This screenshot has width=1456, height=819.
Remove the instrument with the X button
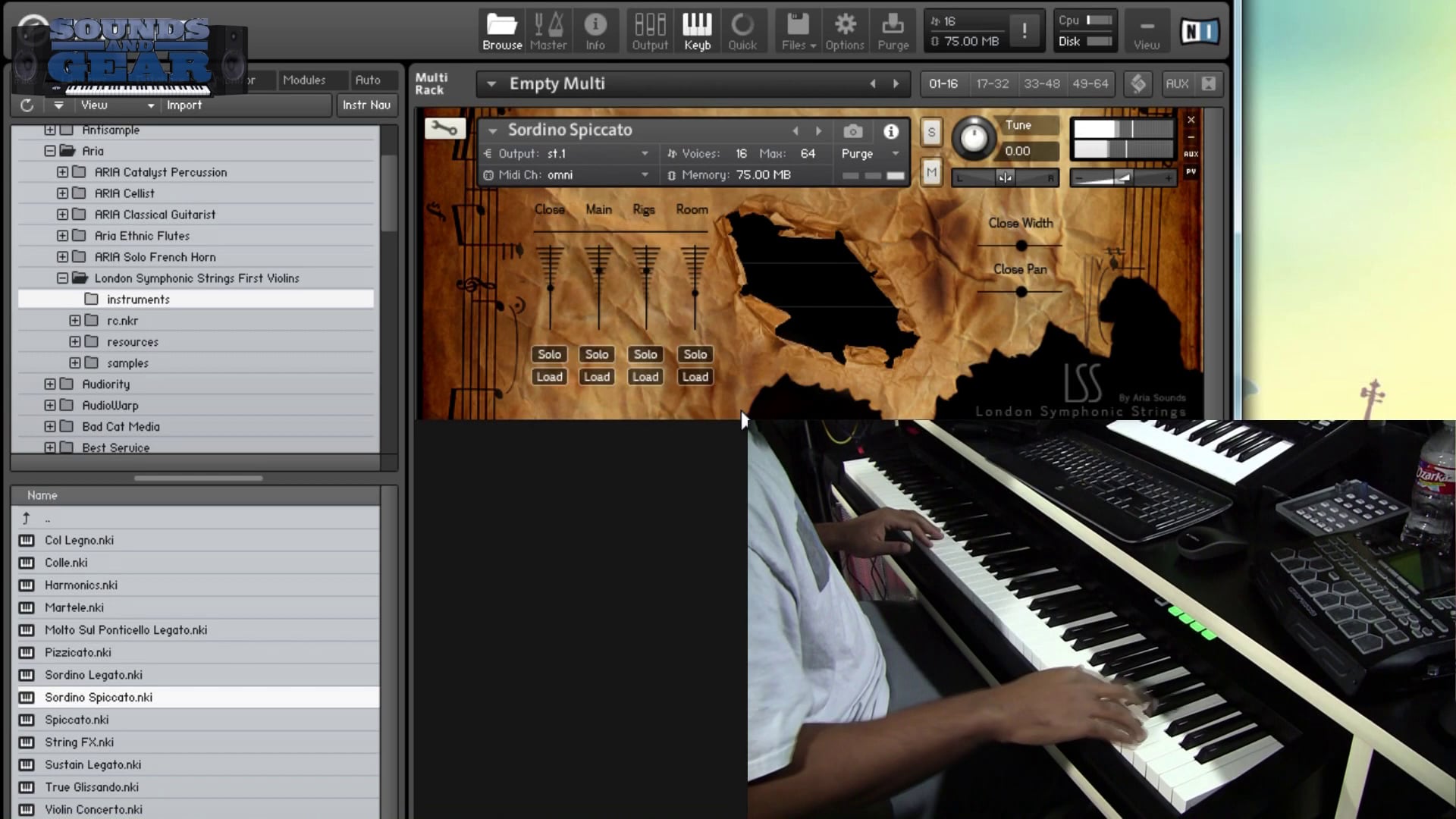(x=1191, y=120)
